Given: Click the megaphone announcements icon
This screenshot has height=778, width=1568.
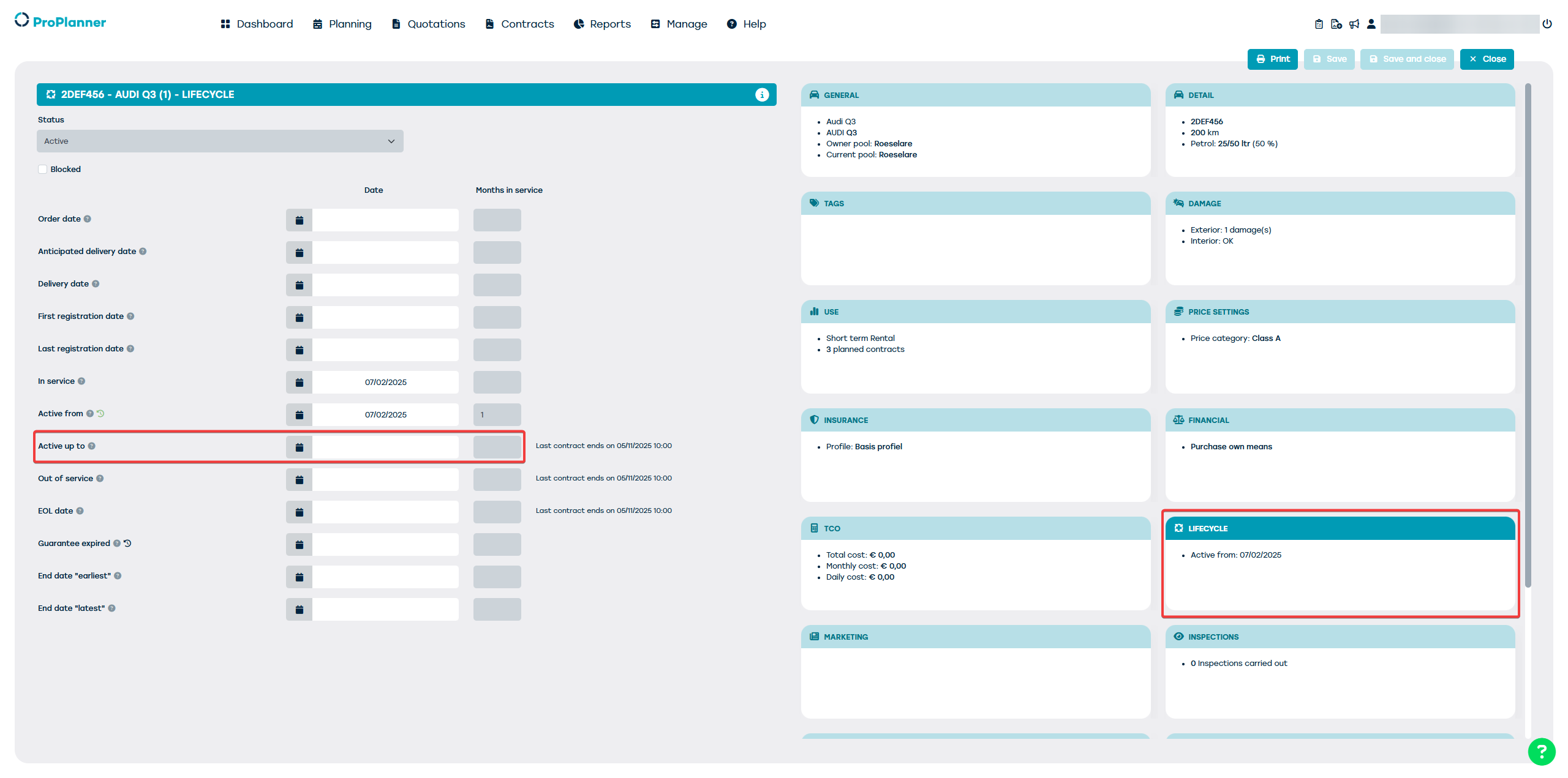Looking at the screenshot, I should [1354, 24].
